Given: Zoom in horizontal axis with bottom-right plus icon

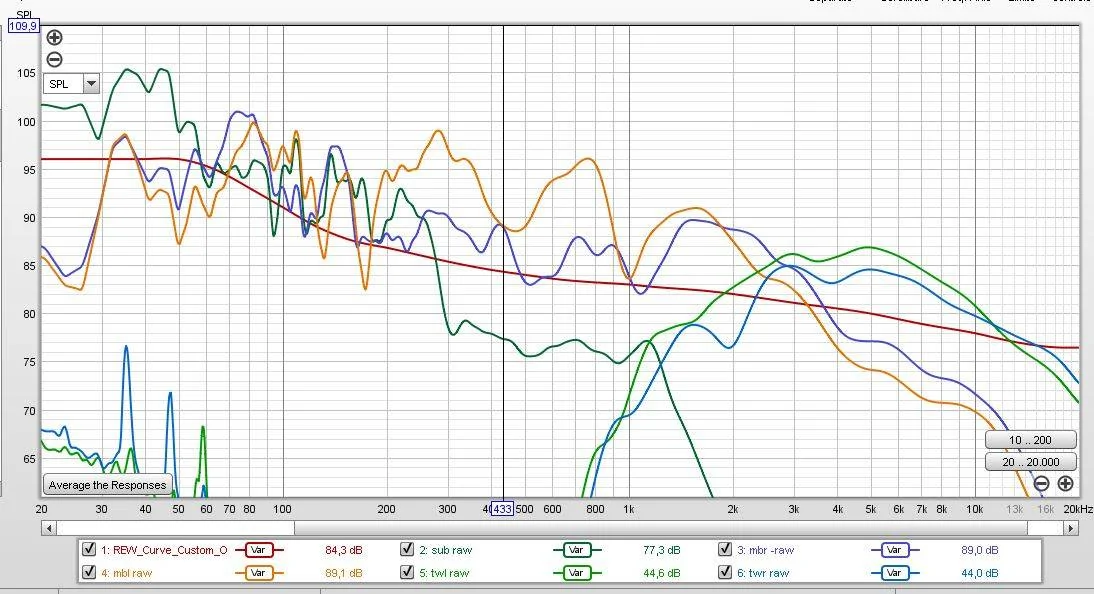Looking at the screenshot, I should pos(1065,483).
